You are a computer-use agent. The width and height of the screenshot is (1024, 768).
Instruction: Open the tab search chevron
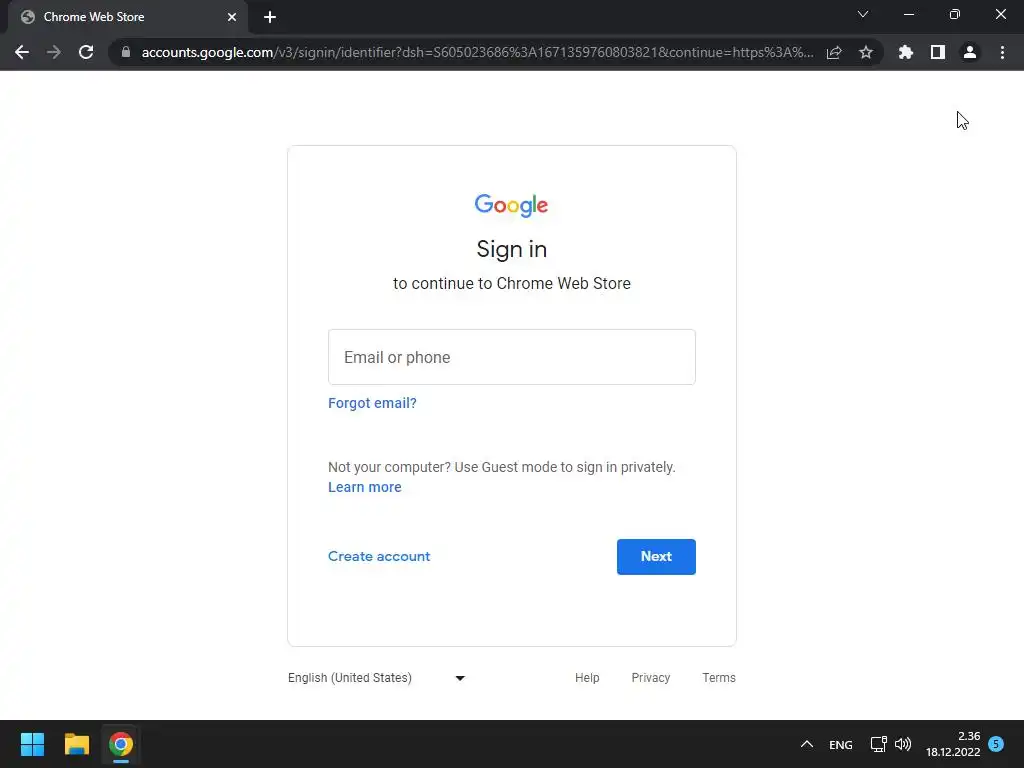click(x=863, y=14)
